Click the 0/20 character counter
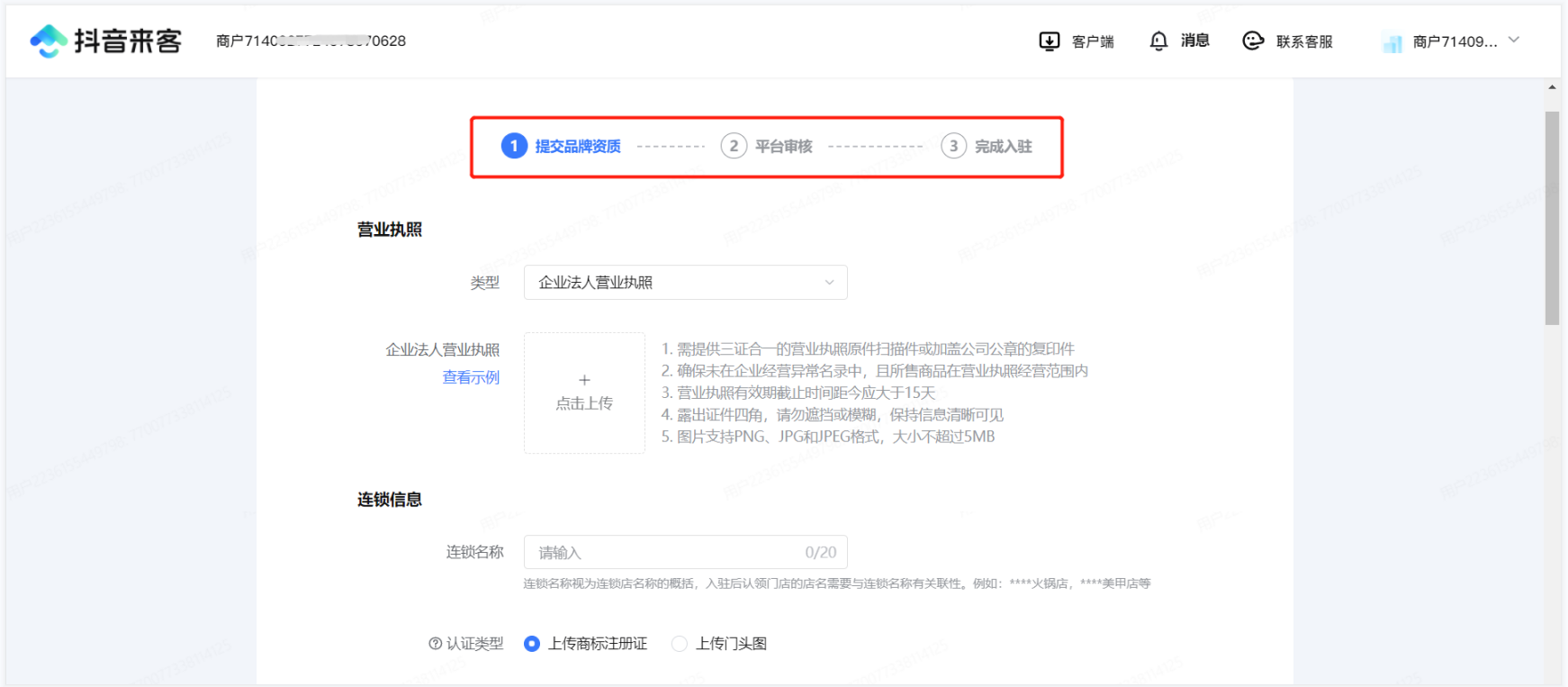Viewport: 1568px width, 687px height. [821, 552]
